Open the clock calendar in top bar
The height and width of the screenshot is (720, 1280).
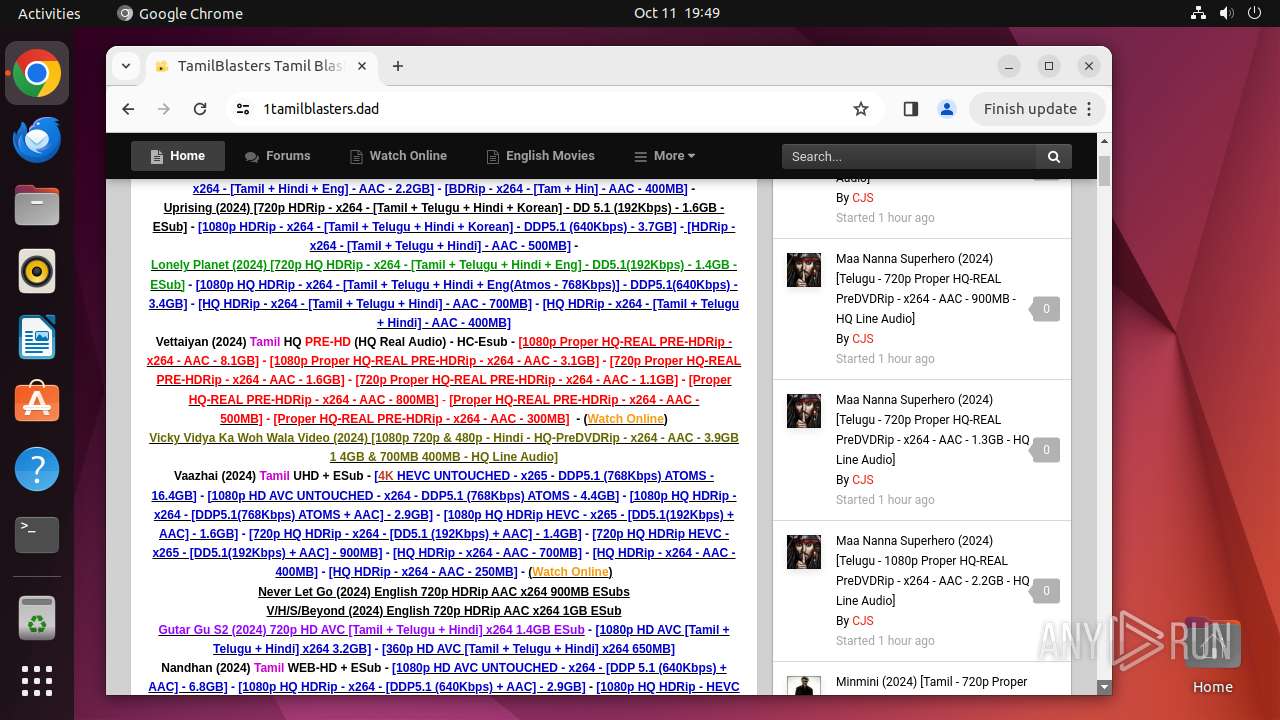point(677,13)
